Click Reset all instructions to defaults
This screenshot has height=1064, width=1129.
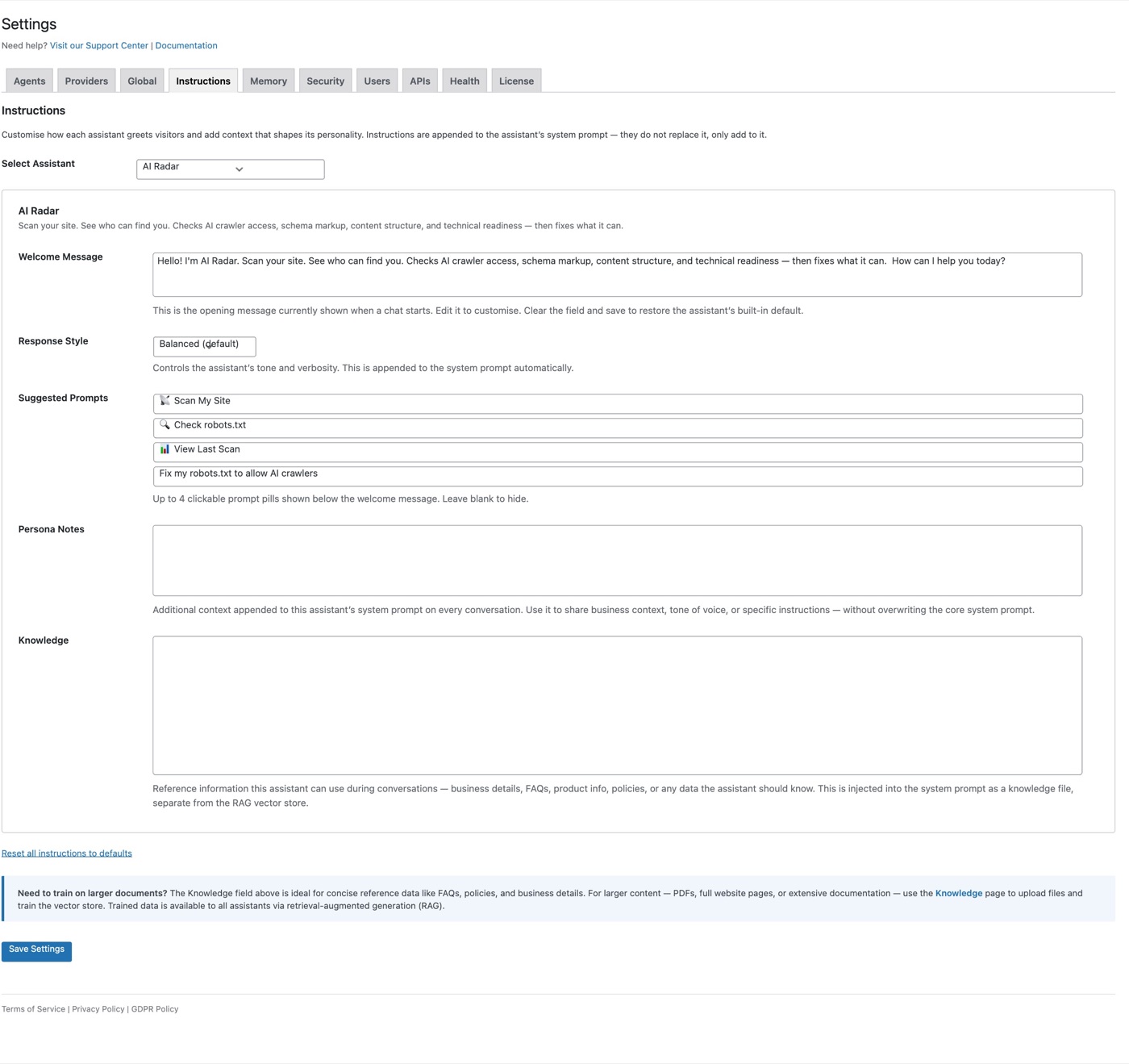pyautogui.click(x=67, y=853)
